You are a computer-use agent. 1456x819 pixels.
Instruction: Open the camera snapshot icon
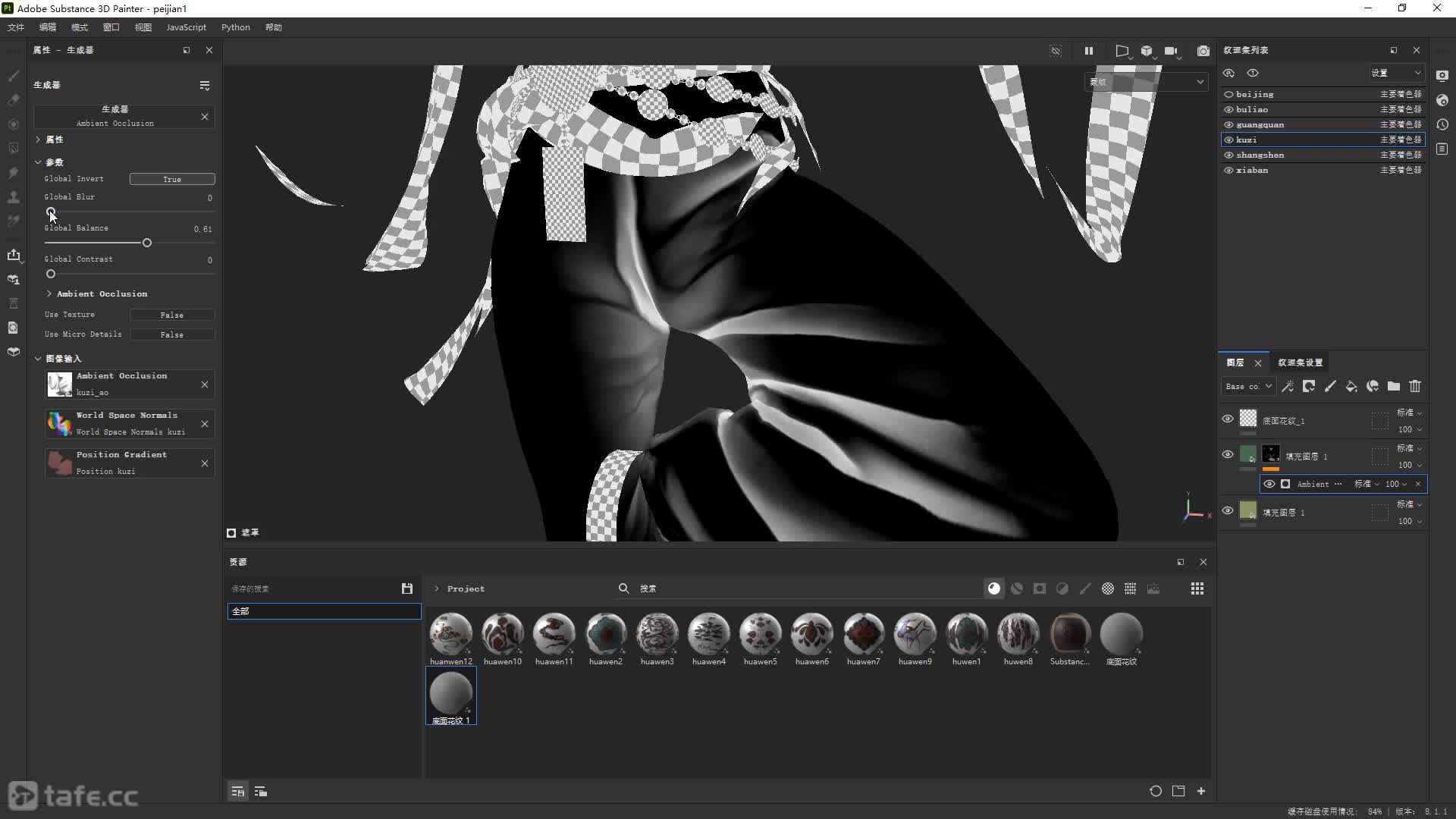(x=1203, y=51)
